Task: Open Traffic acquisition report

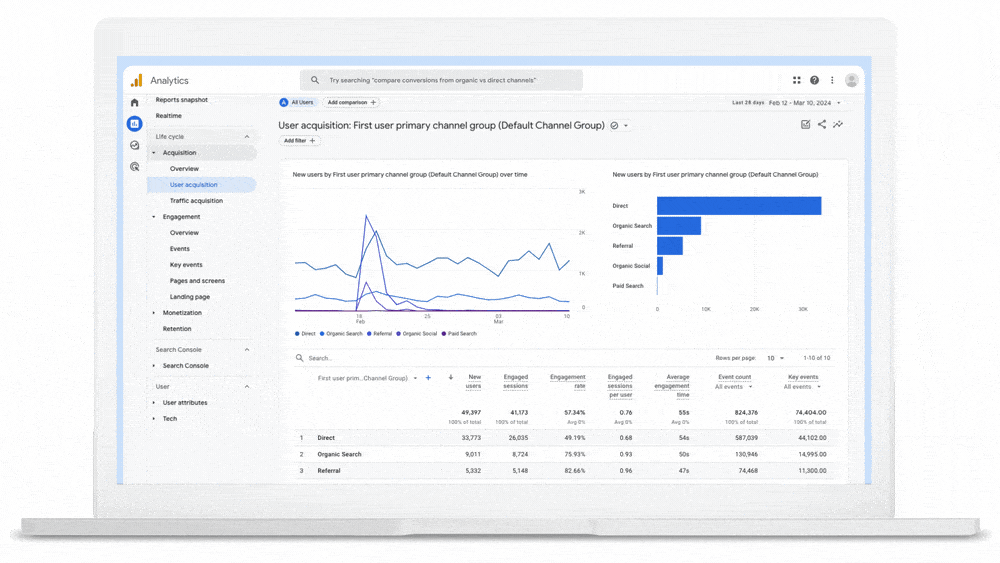Action: point(196,201)
